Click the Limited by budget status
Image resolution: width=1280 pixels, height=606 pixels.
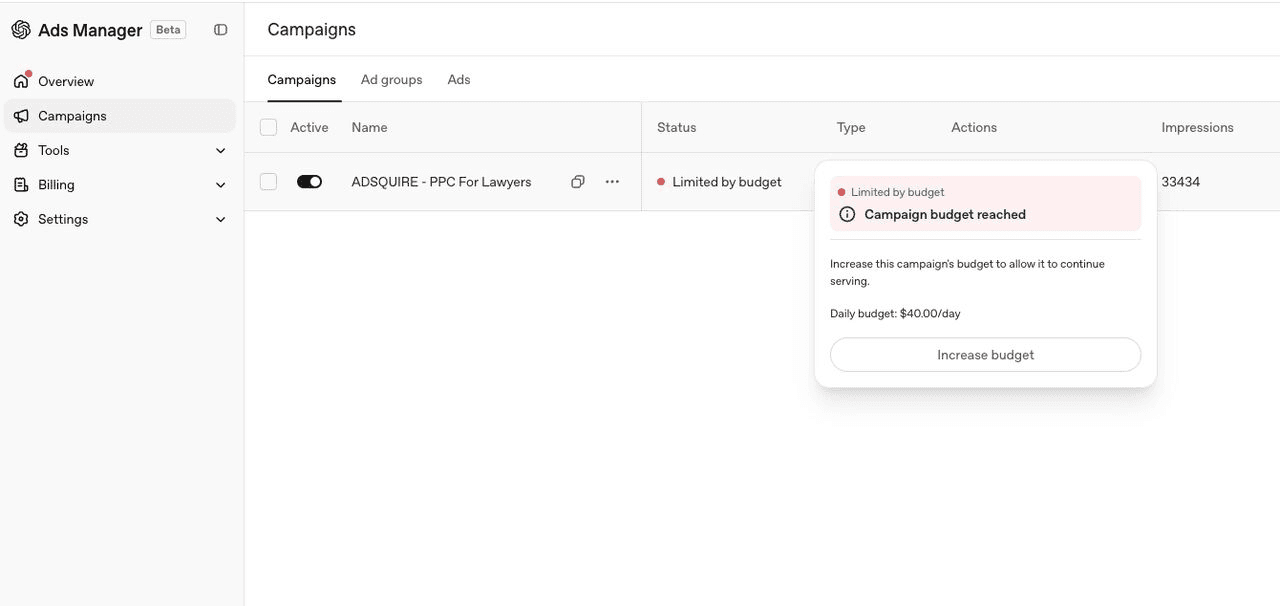727,182
